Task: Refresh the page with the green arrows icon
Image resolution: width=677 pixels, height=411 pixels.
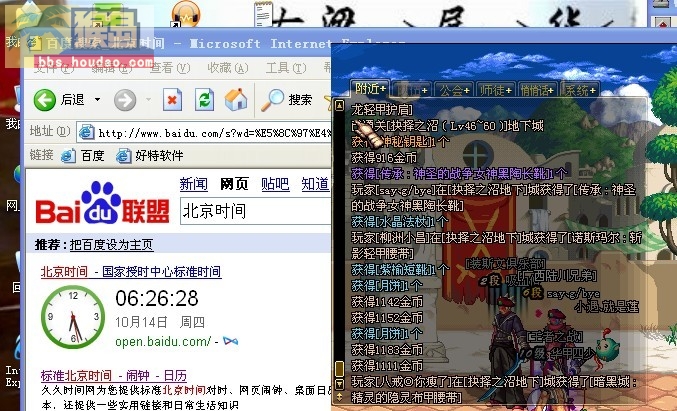Action: 204,100
